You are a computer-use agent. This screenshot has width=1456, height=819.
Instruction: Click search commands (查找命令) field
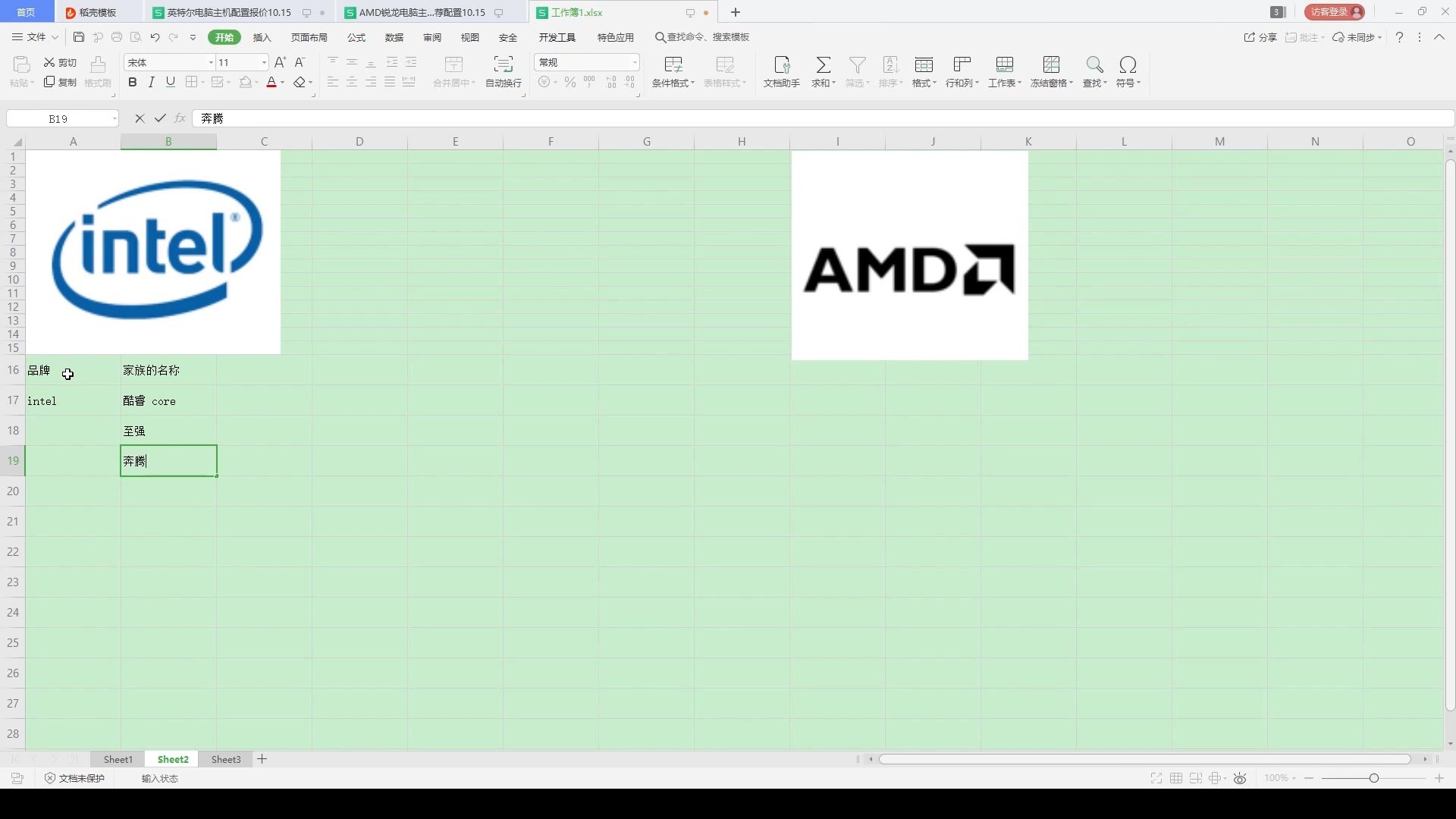click(702, 37)
